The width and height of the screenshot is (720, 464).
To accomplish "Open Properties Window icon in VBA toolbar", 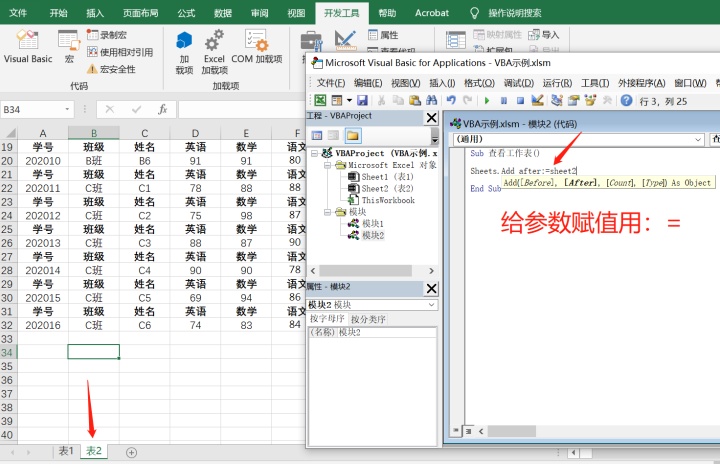I will pyautogui.click(x=573, y=100).
